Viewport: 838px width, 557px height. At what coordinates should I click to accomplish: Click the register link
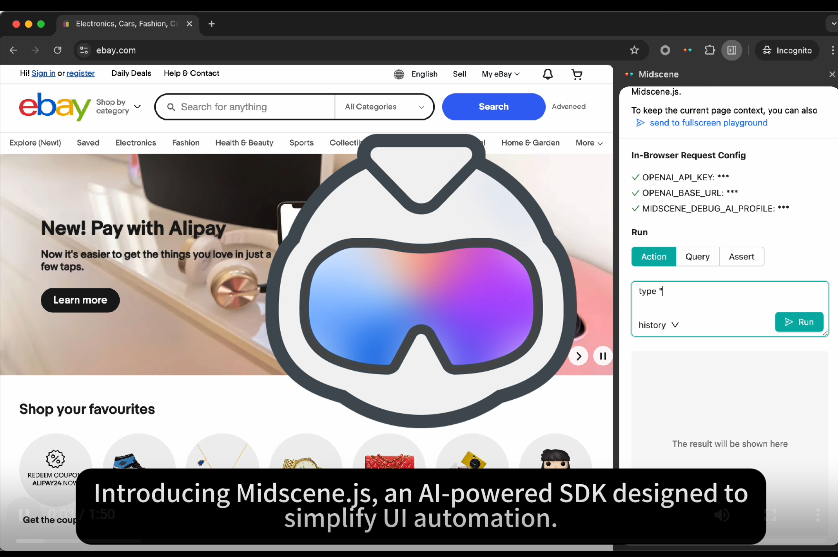pyautogui.click(x=81, y=73)
